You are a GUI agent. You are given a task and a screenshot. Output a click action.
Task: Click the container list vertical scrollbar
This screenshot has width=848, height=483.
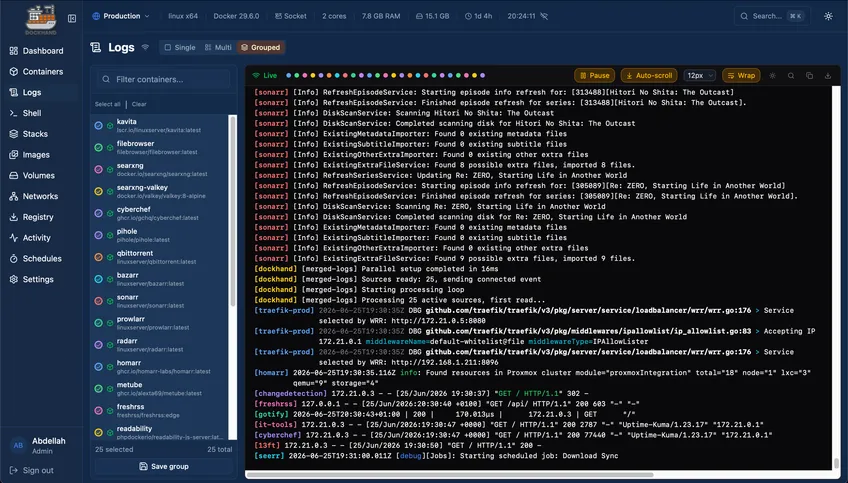233,211
